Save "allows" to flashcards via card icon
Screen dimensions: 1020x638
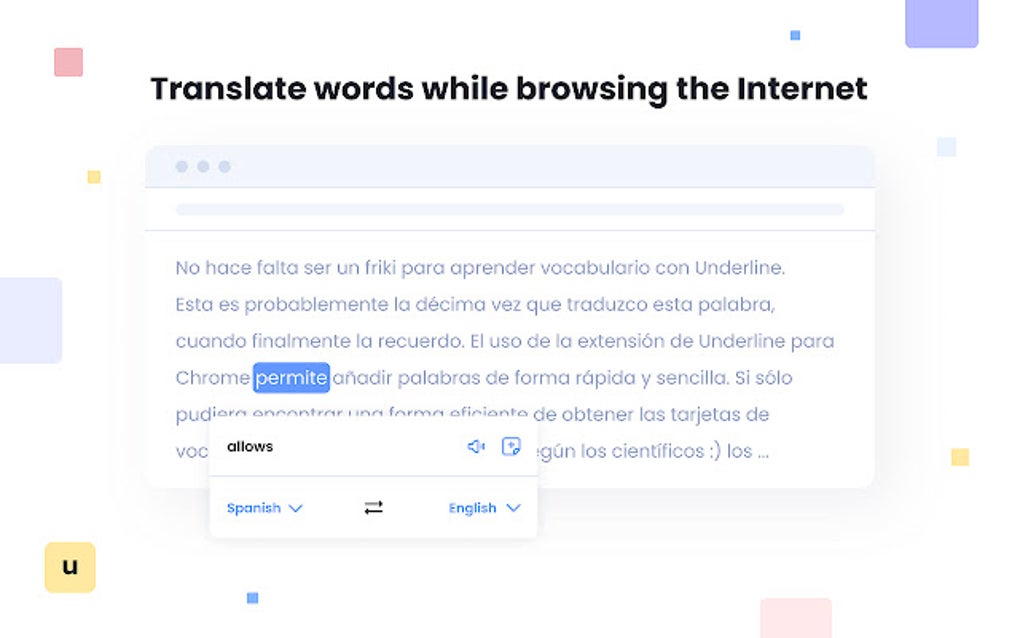point(511,446)
